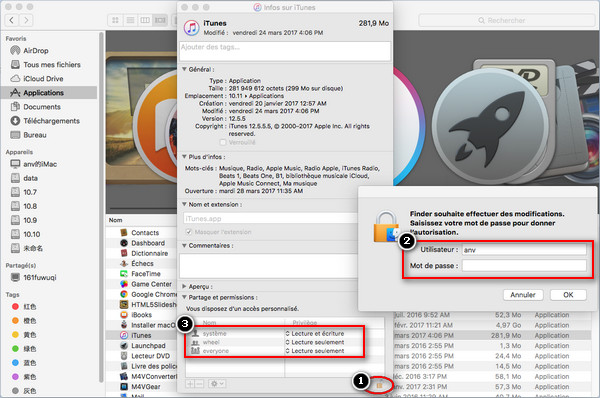Select iTunes row in application list
The image size is (600, 398).
click(141, 335)
